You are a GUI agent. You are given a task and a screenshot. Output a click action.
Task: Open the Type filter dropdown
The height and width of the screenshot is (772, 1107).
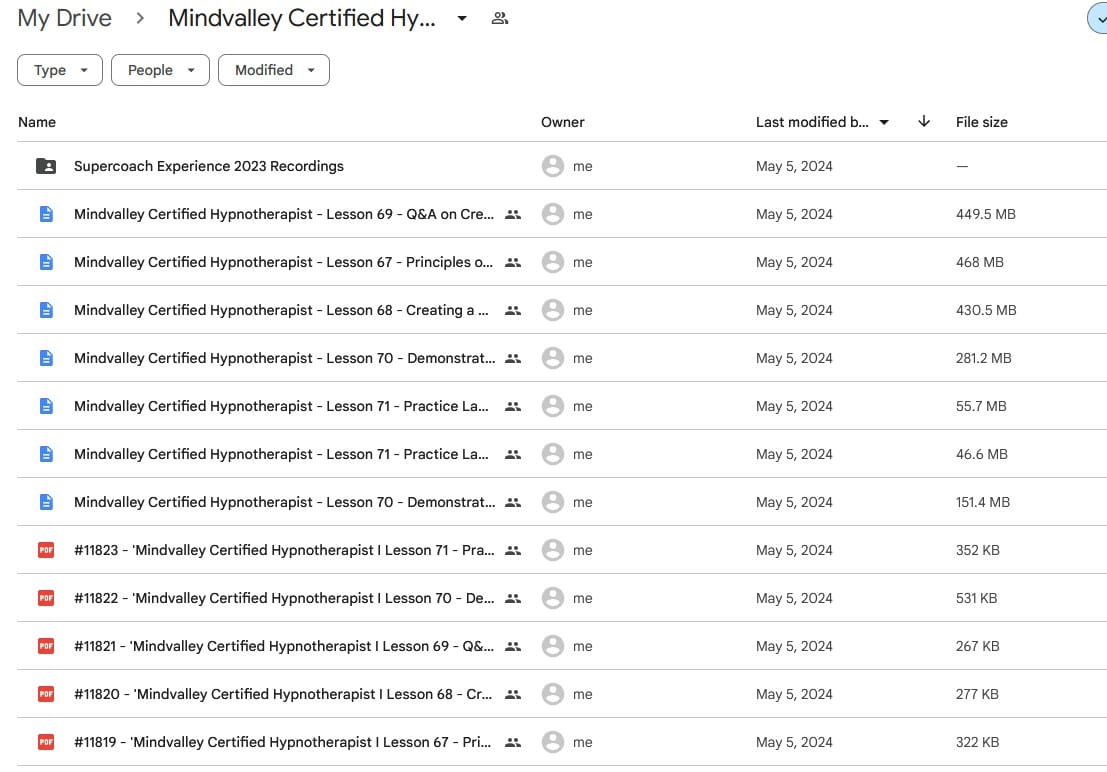60,70
